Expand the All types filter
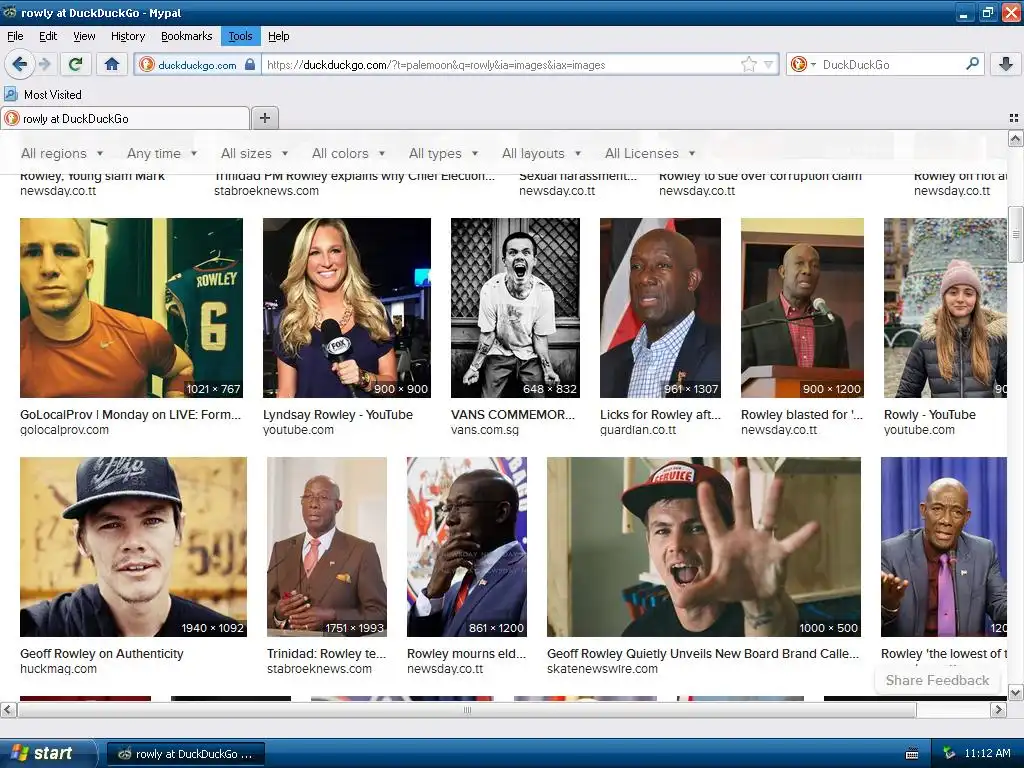The image size is (1024, 768). click(443, 153)
